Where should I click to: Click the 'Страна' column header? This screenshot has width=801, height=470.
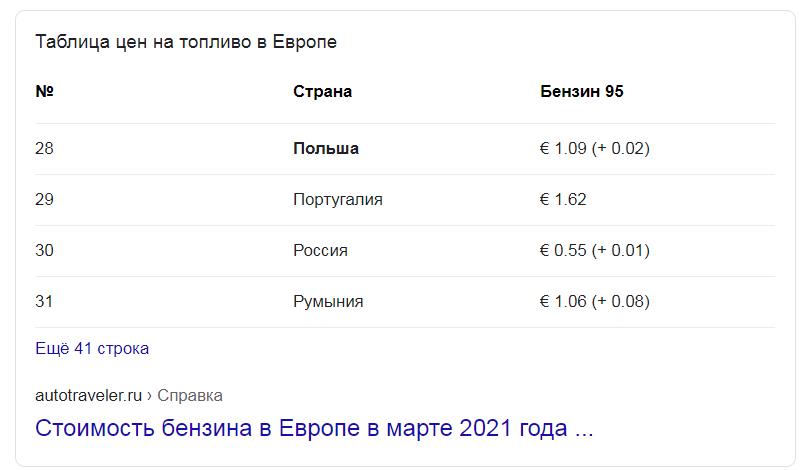click(x=322, y=91)
